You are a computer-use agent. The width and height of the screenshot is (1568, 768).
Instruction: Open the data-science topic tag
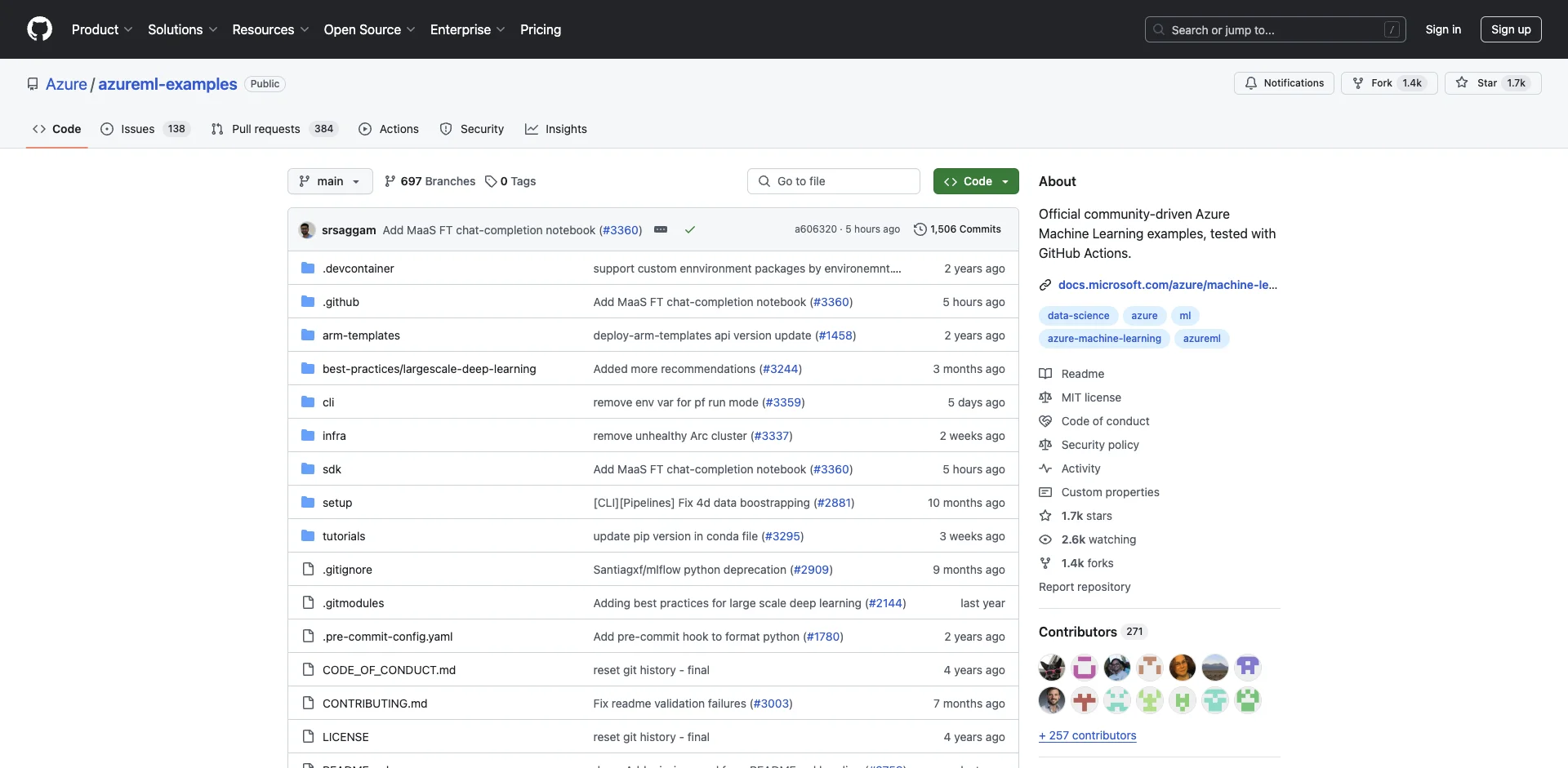[1078, 316]
